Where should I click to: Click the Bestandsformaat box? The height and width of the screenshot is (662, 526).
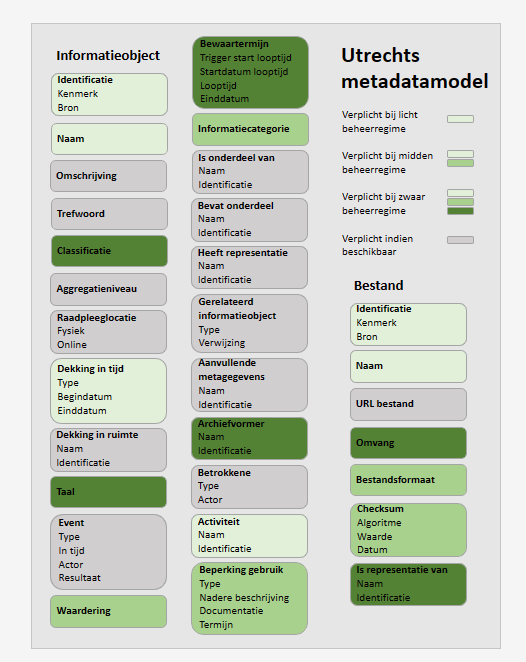click(408, 480)
